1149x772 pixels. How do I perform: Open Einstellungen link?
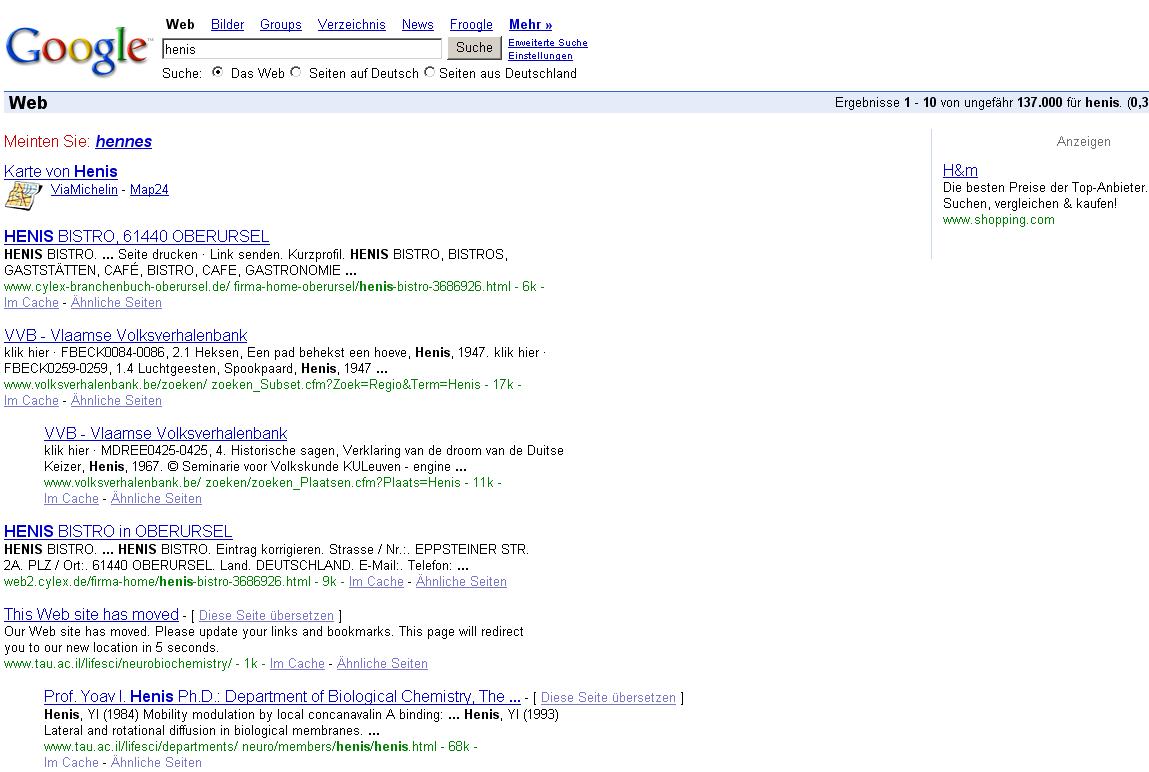(x=540, y=56)
